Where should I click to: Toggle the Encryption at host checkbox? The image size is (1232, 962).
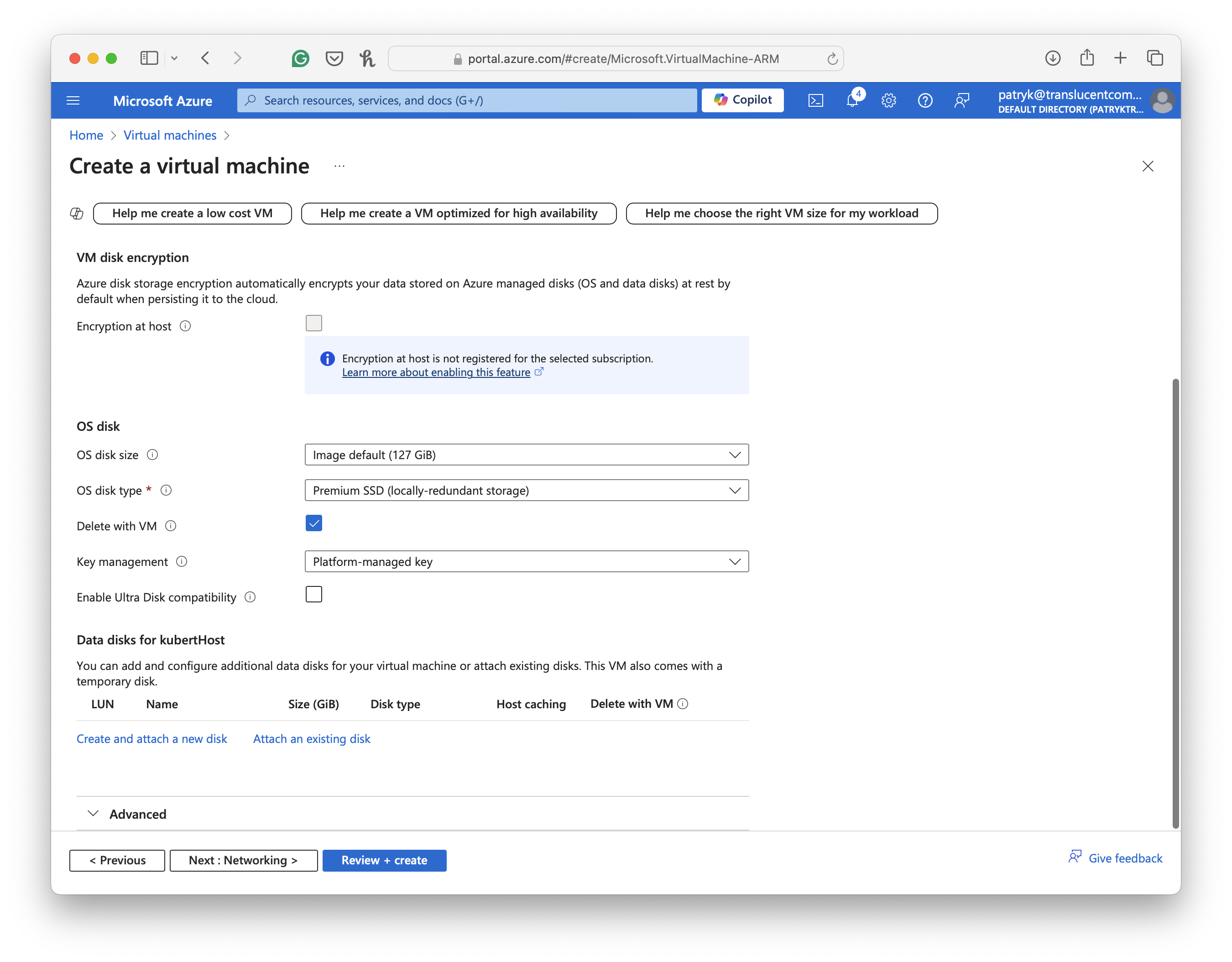pyautogui.click(x=313, y=323)
